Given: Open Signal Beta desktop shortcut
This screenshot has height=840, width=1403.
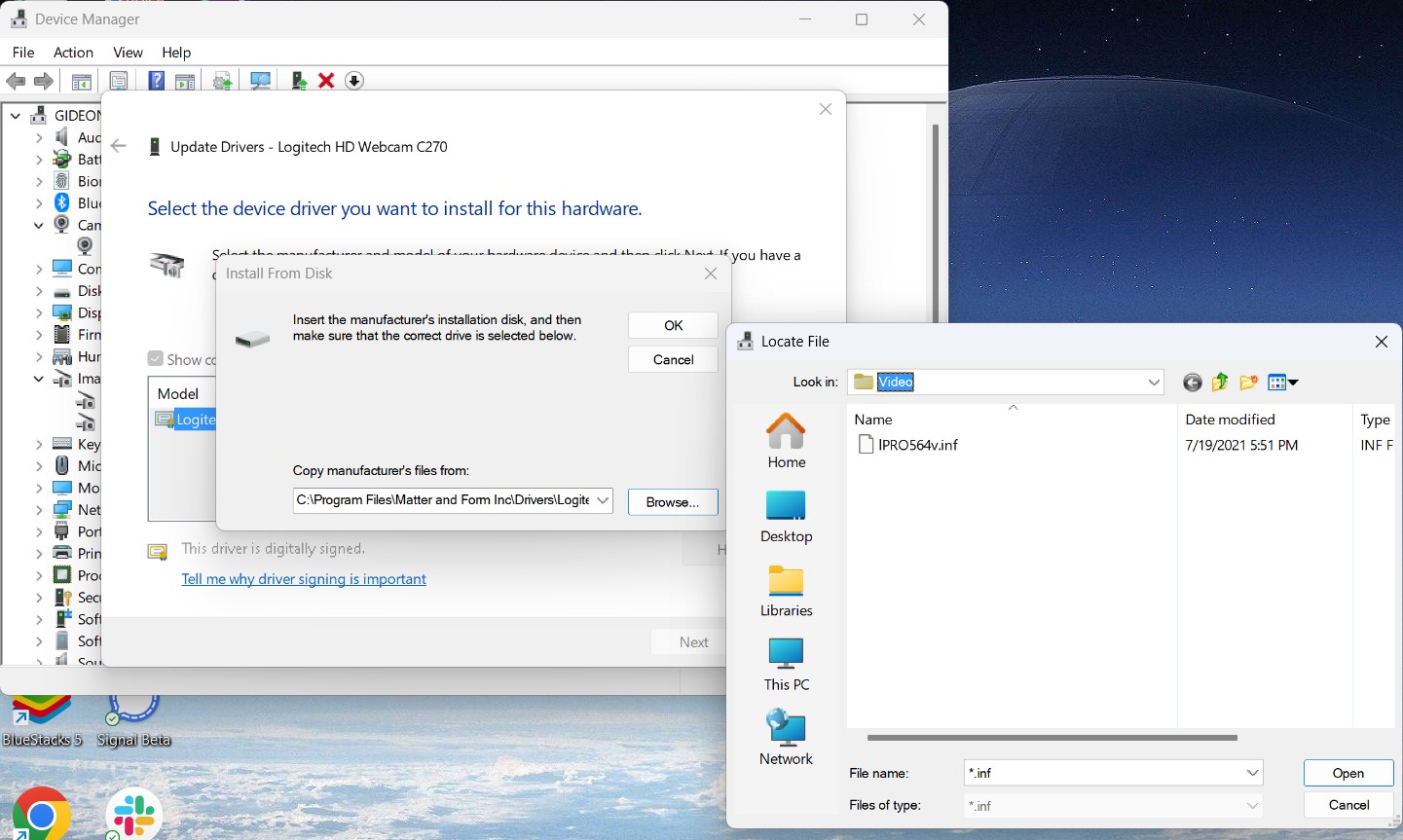Looking at the screenshot, I should pyautogui.click(x=133, y=721).
